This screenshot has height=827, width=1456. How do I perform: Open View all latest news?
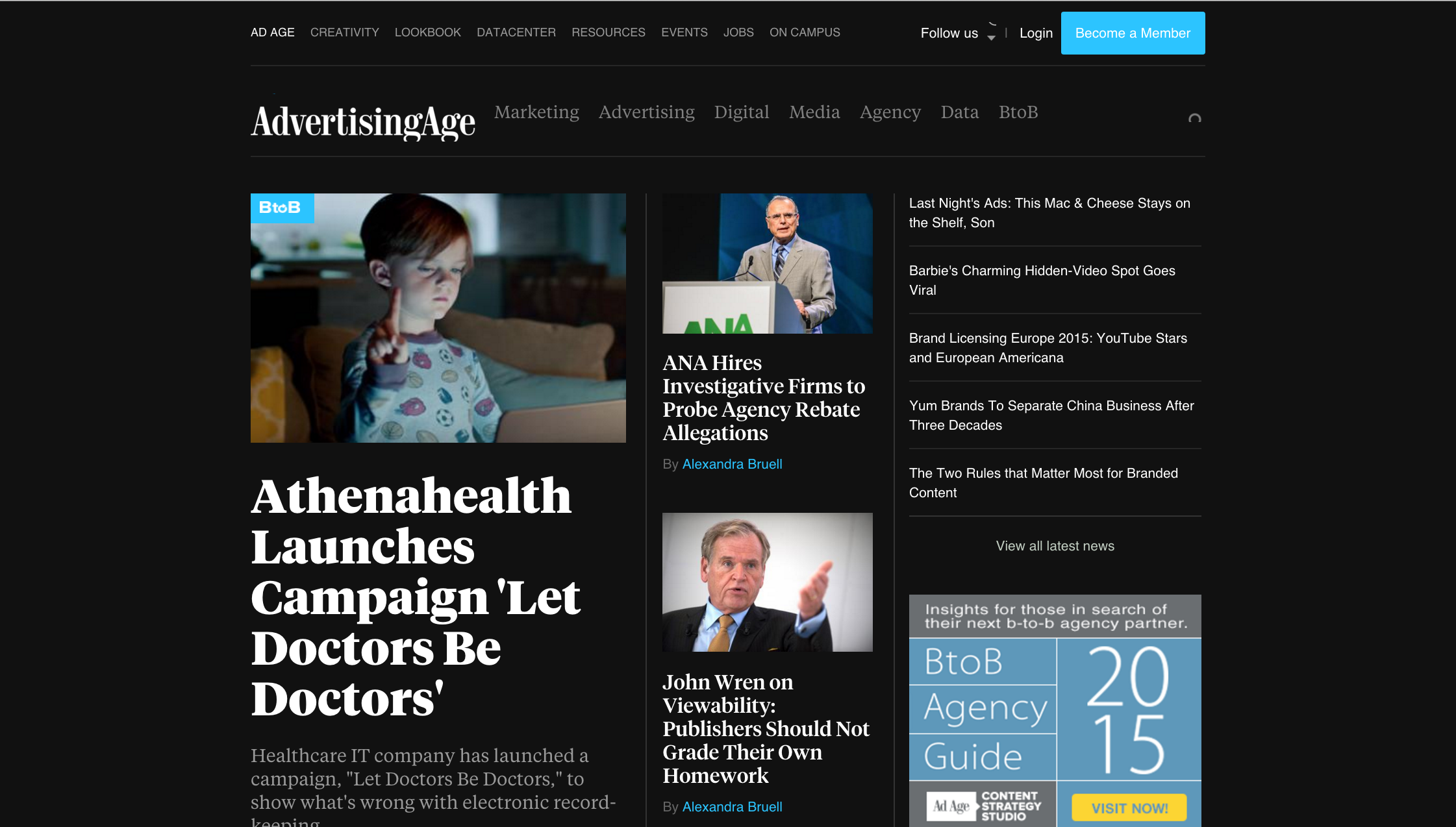click(x=1055, y=546)
